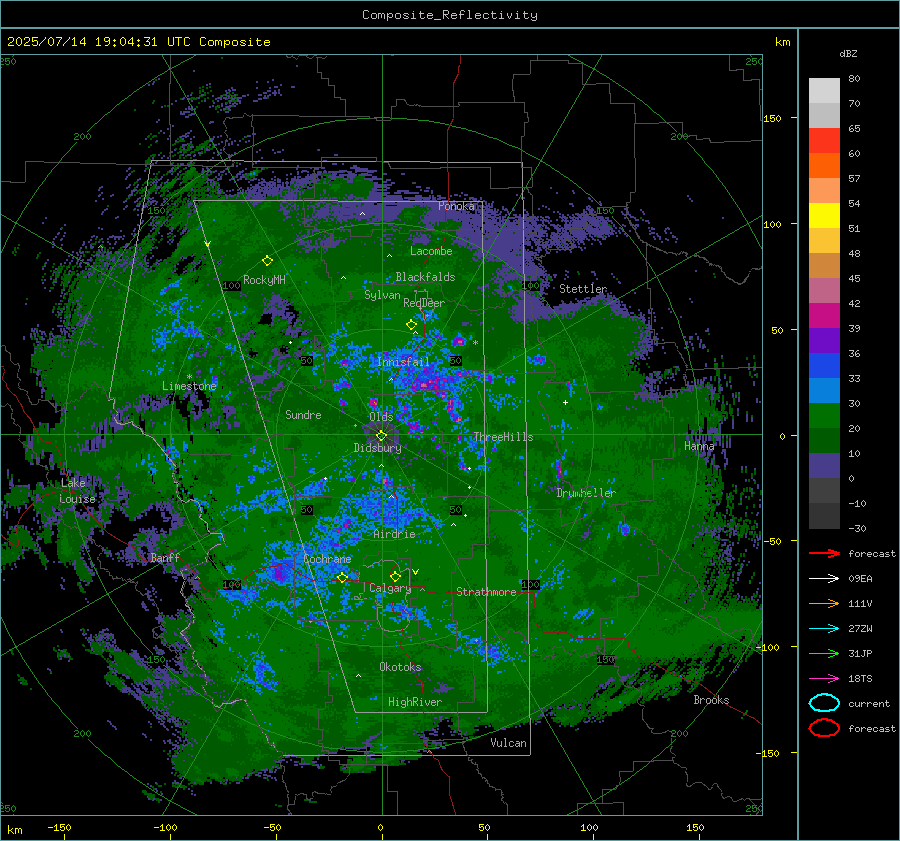900x841 pixels.
Task: Click the Vulcan label
Action: click(x=508, y=743)
